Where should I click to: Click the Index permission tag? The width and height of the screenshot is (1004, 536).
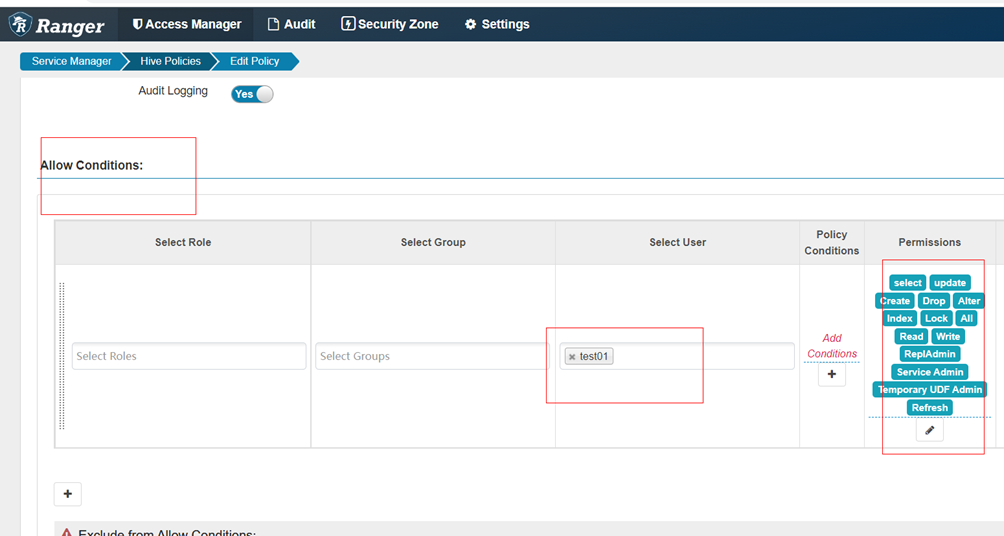click(900, 318)
